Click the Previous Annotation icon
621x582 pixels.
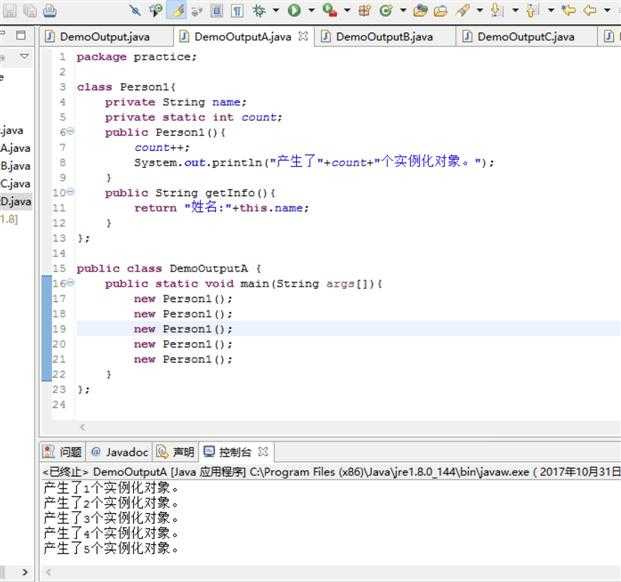point(533,10)
